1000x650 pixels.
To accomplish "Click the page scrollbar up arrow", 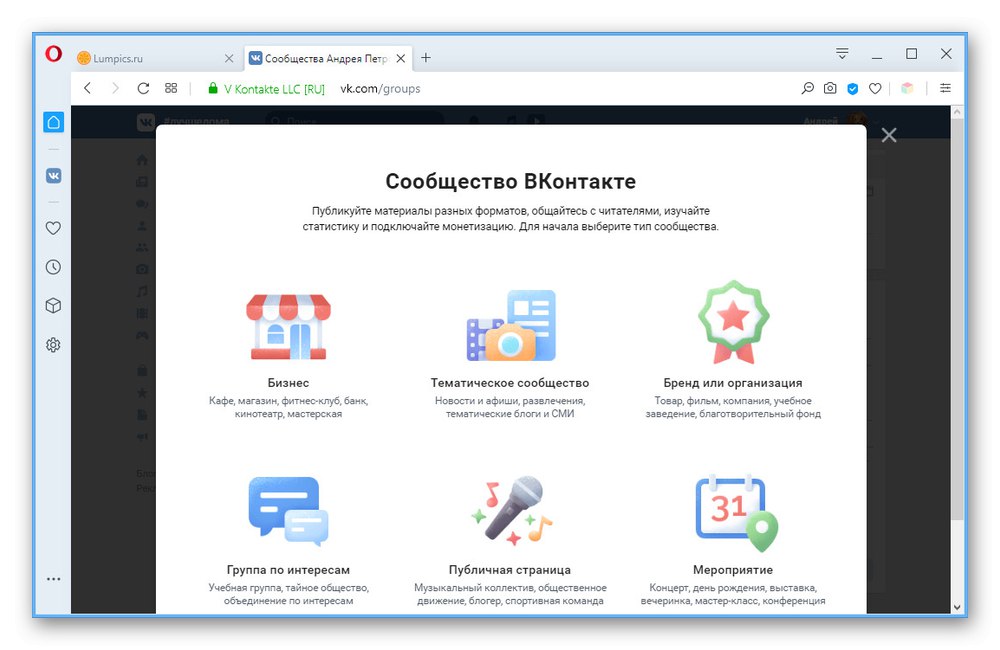I will (x=957, y=112).
